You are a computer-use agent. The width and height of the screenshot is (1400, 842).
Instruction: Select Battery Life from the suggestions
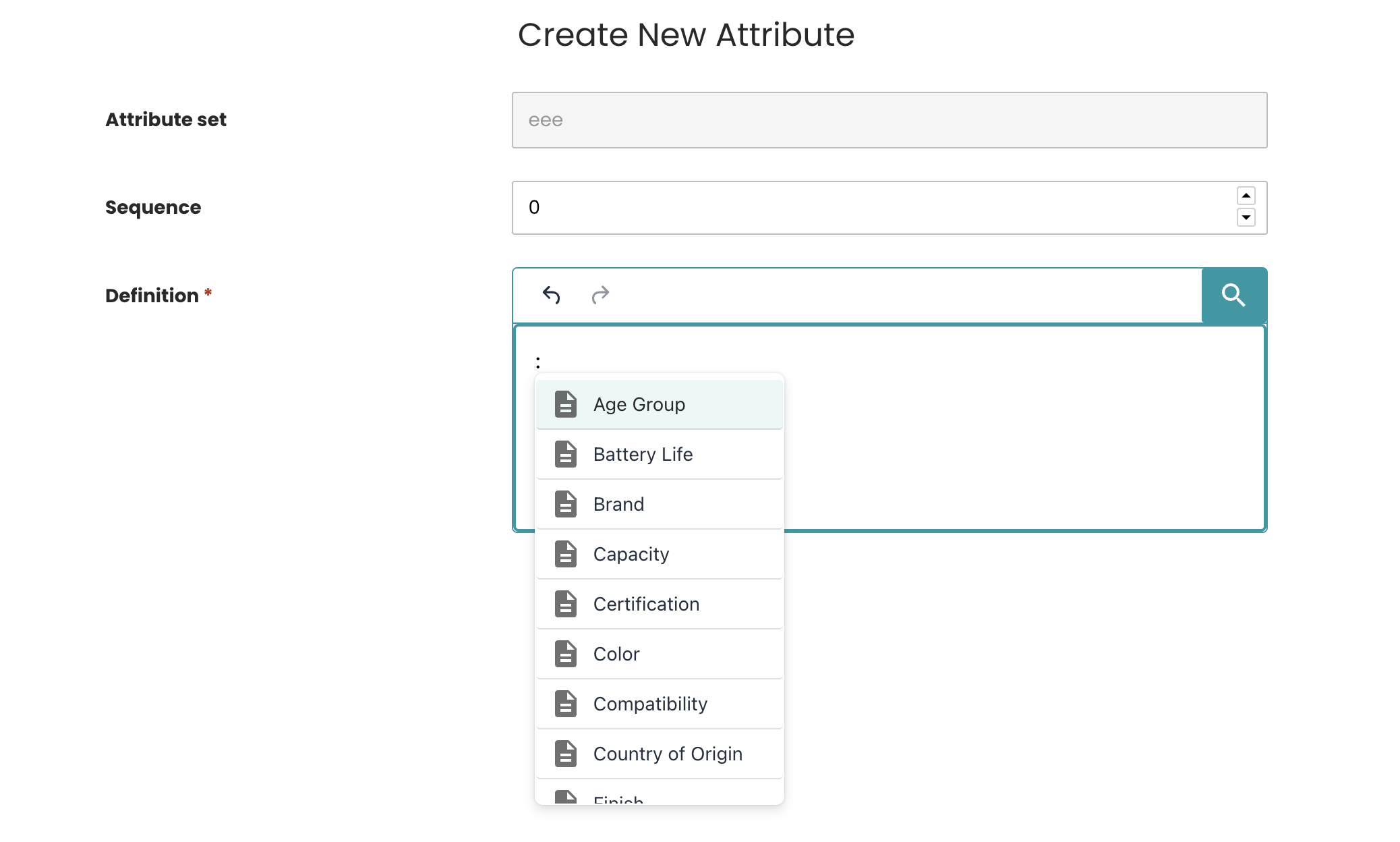point(643,454)
